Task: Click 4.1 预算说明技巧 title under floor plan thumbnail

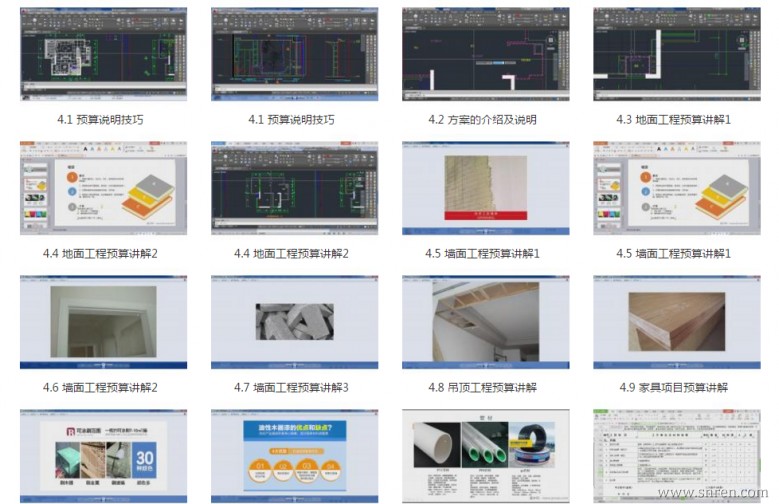Action: tap(100, 120)
